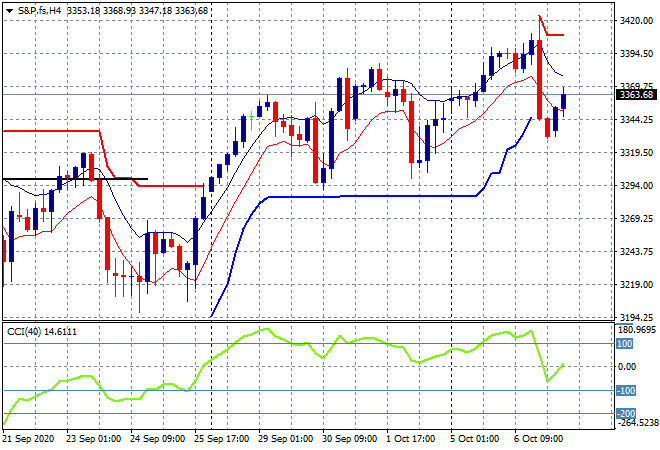Screen dimensions: 660x450
Task: Click the 3394.50 price scale label
Action: pos(636,53)
